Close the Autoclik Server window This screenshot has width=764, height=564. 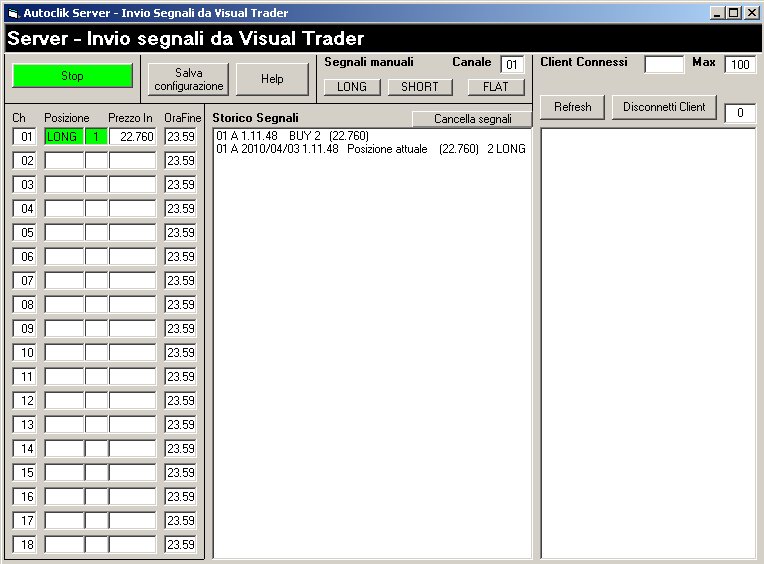[751, 13]
